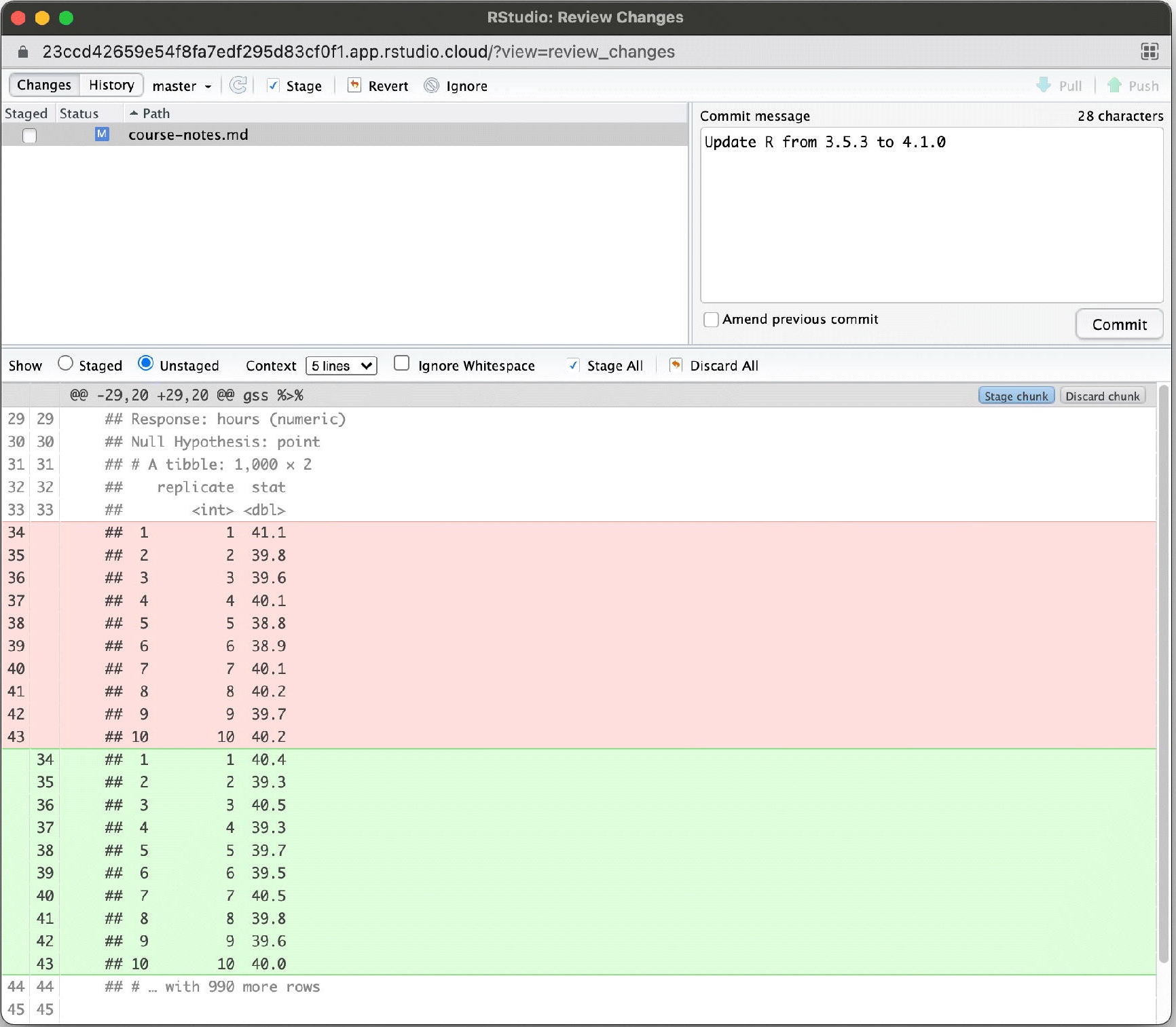Image resolution: width=1176 pixels, height=1027 pixels.
Task: Click the grid icon in the address bar
Action: click(x=1149, y=52)
